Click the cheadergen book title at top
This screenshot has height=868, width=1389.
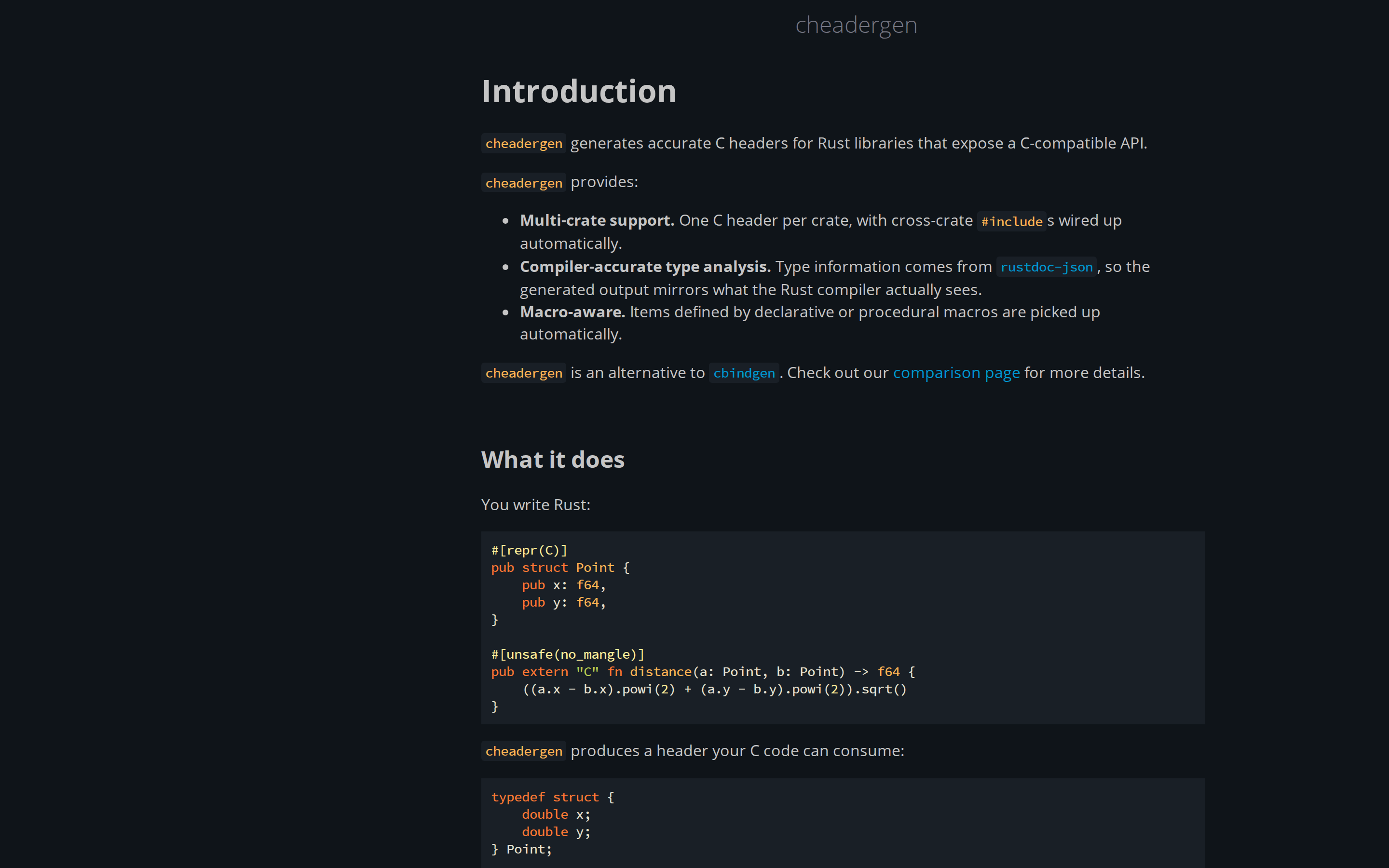tap(856, 25)
